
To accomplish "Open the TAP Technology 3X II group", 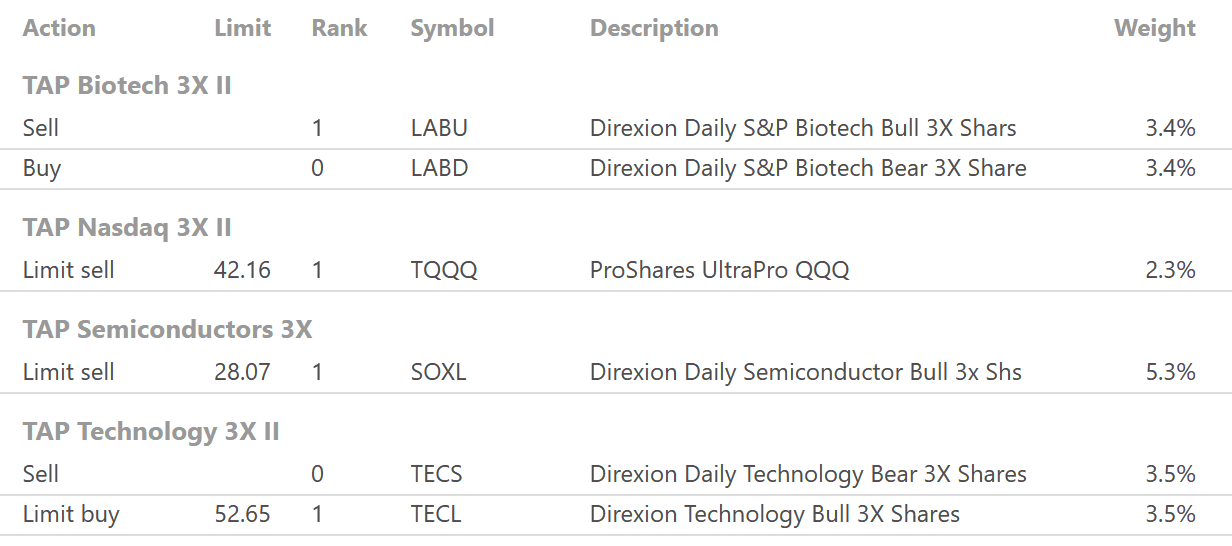I will (151, 432).
